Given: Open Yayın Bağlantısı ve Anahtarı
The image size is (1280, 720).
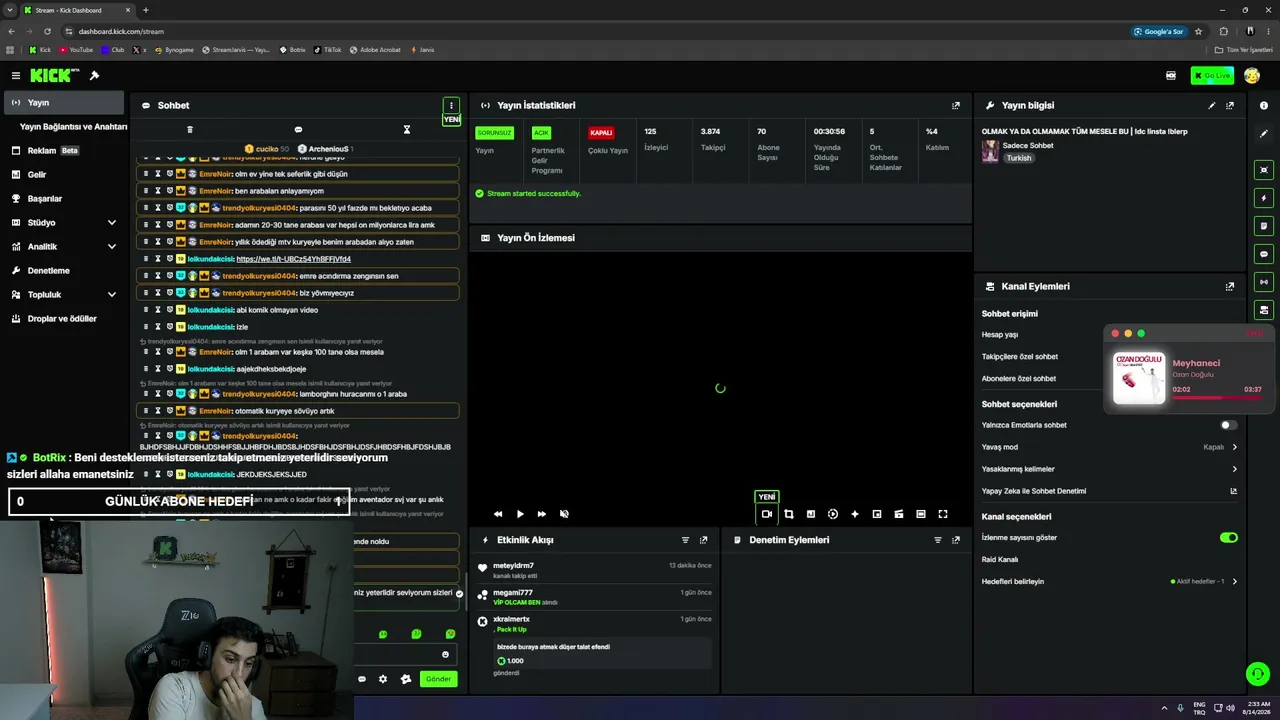Looking at the screenshot, I should tap(73, 127).
